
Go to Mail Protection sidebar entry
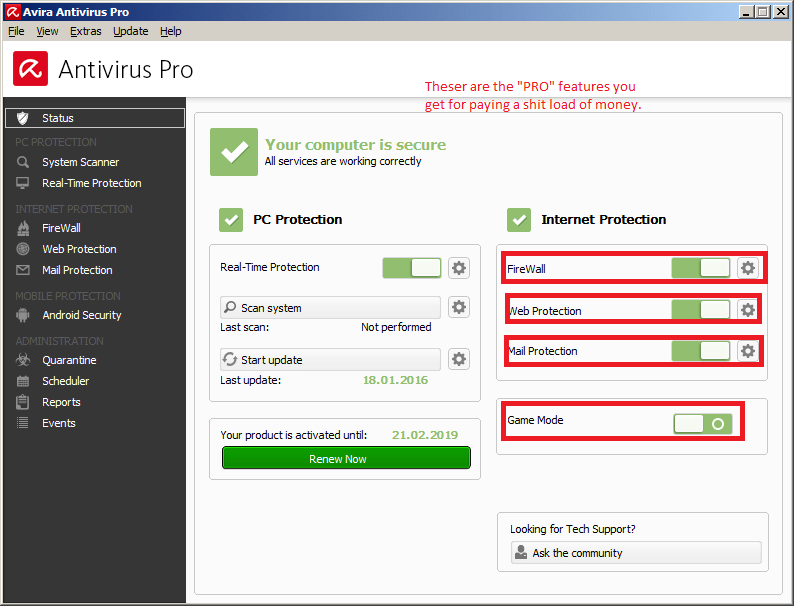(x=77, y=270)
